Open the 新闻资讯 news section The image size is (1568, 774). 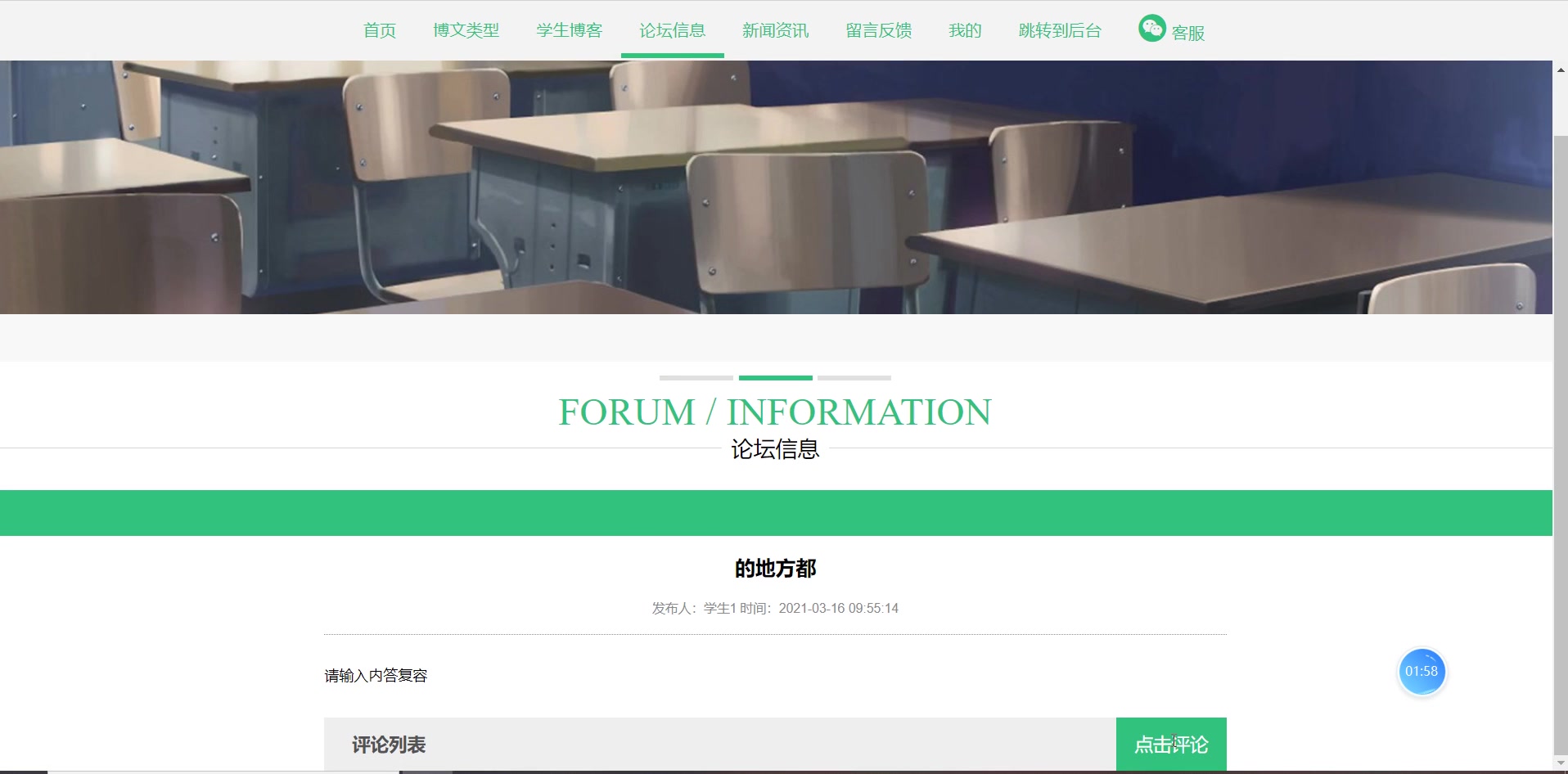pyautogui.click(x=774, y=29)
